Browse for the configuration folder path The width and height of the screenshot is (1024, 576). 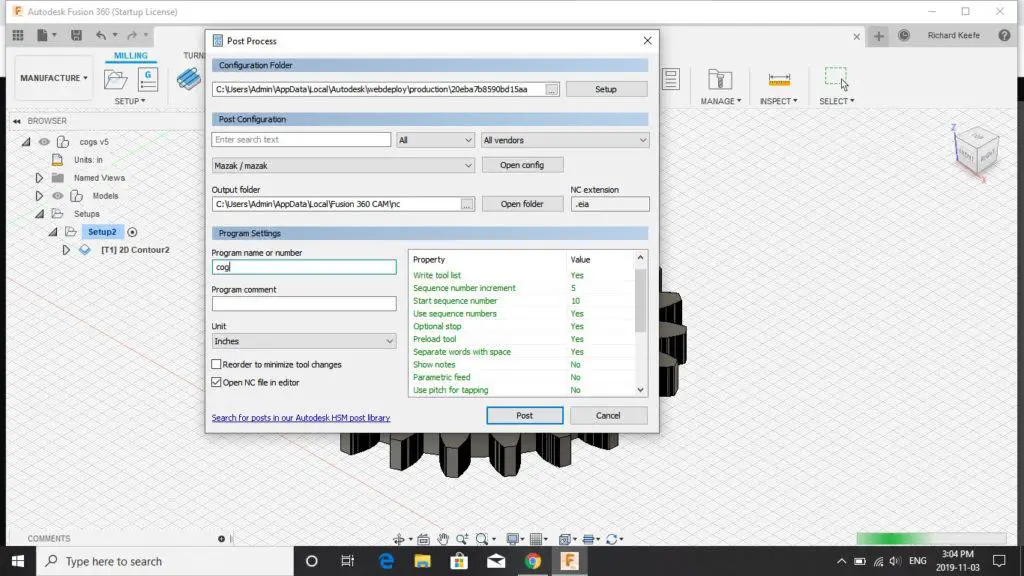[x=552, y=89]
